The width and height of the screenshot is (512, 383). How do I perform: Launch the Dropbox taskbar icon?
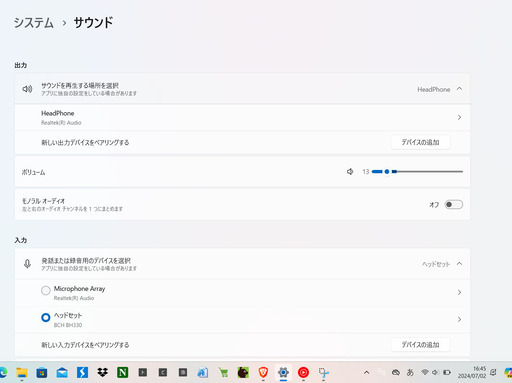(102, 372)
